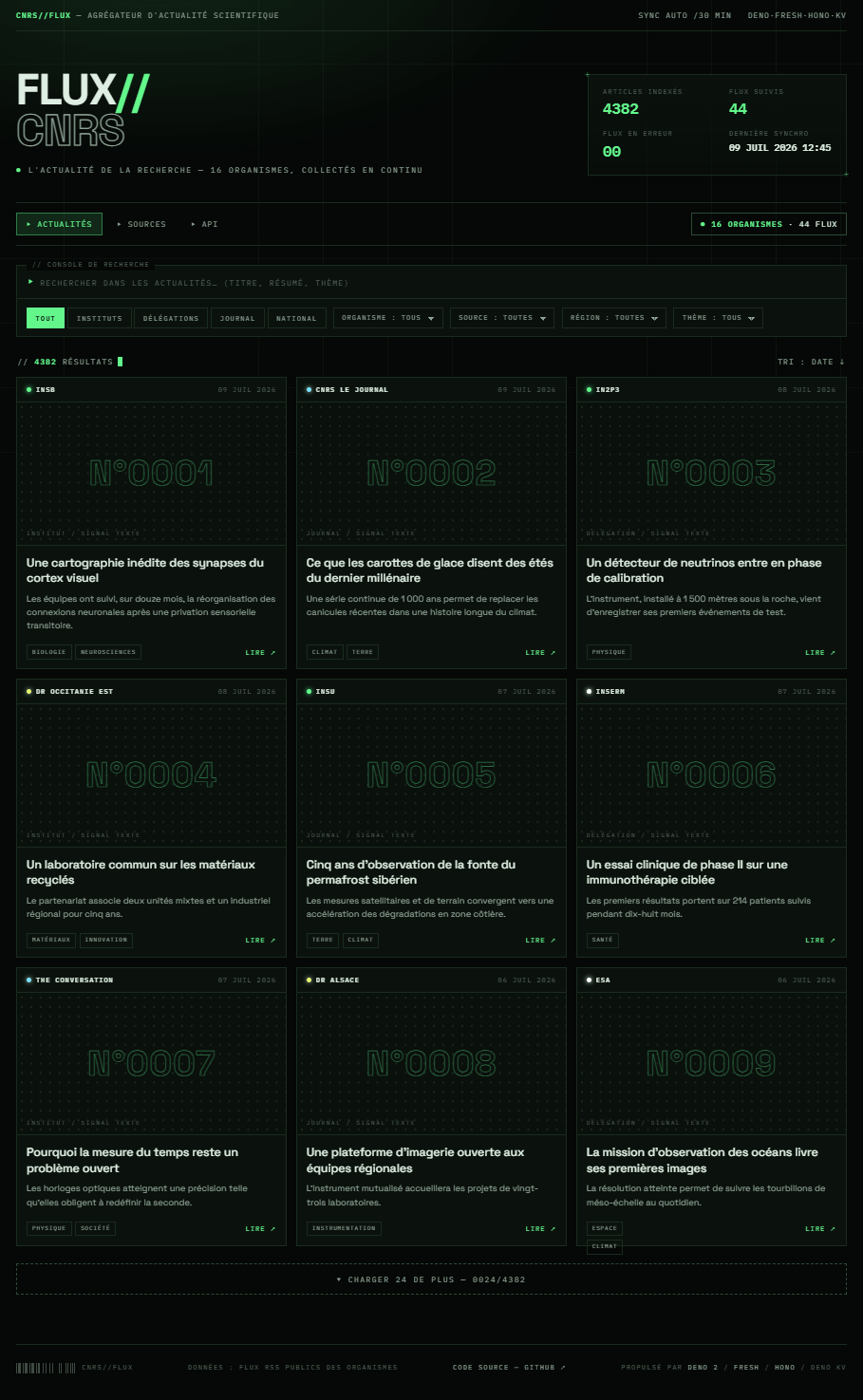This screenshot has width=863, height=1400.
Task: Select the Santé tag
Action: click(603, 940)
